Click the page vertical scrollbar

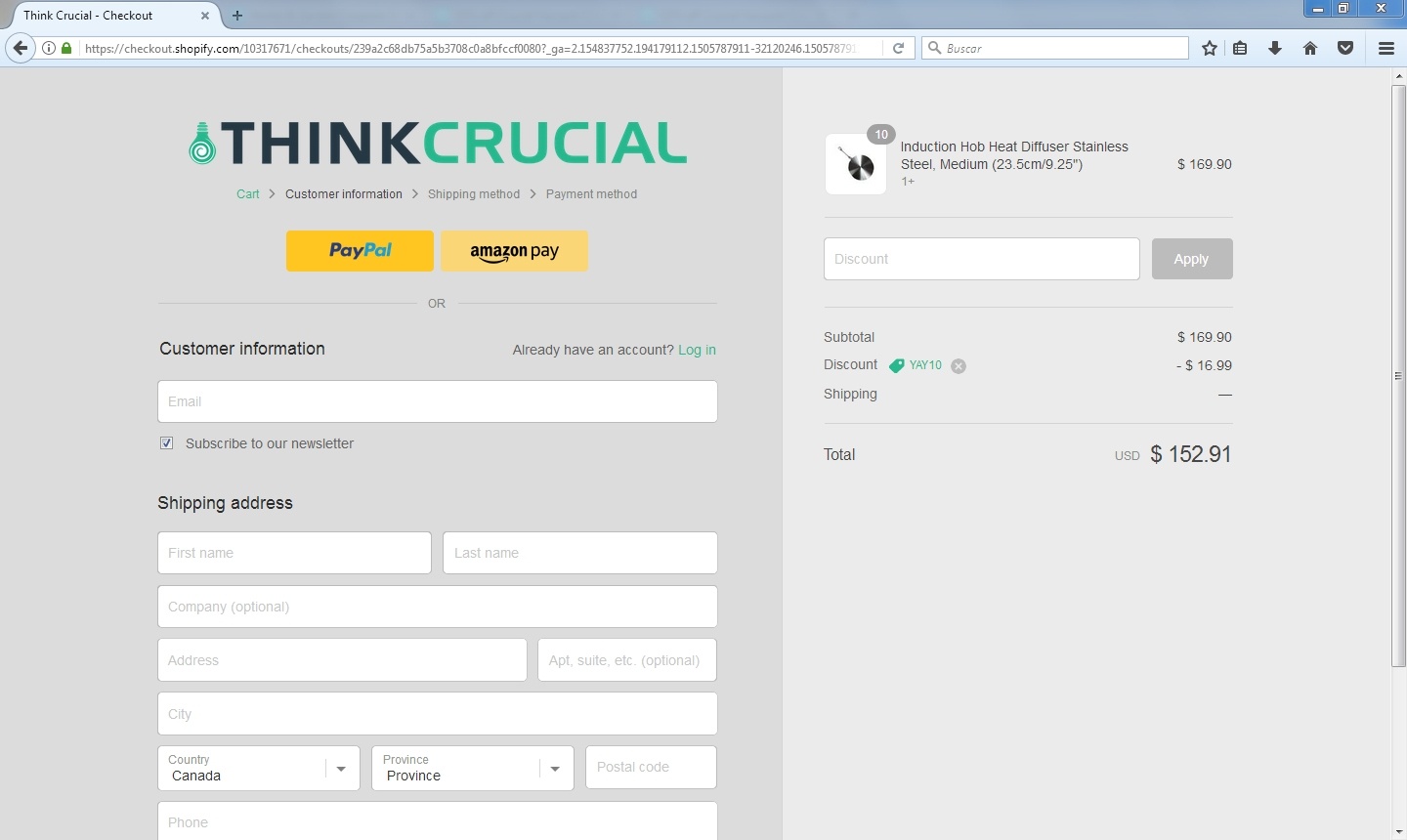coord(1398,376)
